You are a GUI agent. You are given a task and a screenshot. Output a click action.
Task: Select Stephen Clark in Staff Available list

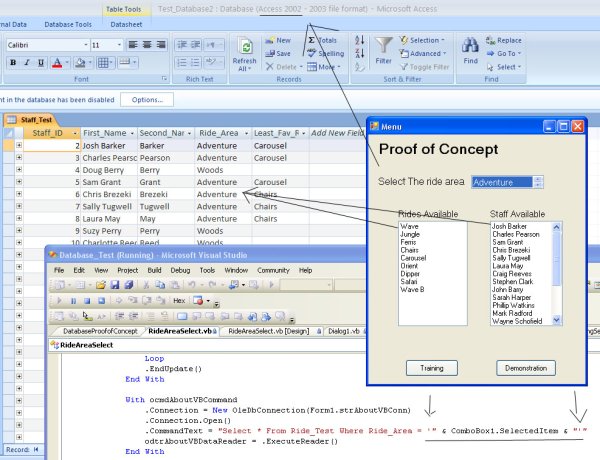click(x=512, y=282)
